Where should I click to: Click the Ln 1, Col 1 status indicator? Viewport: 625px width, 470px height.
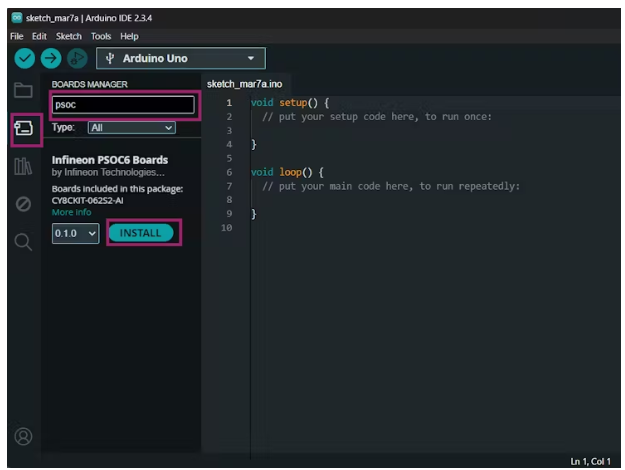590,461
